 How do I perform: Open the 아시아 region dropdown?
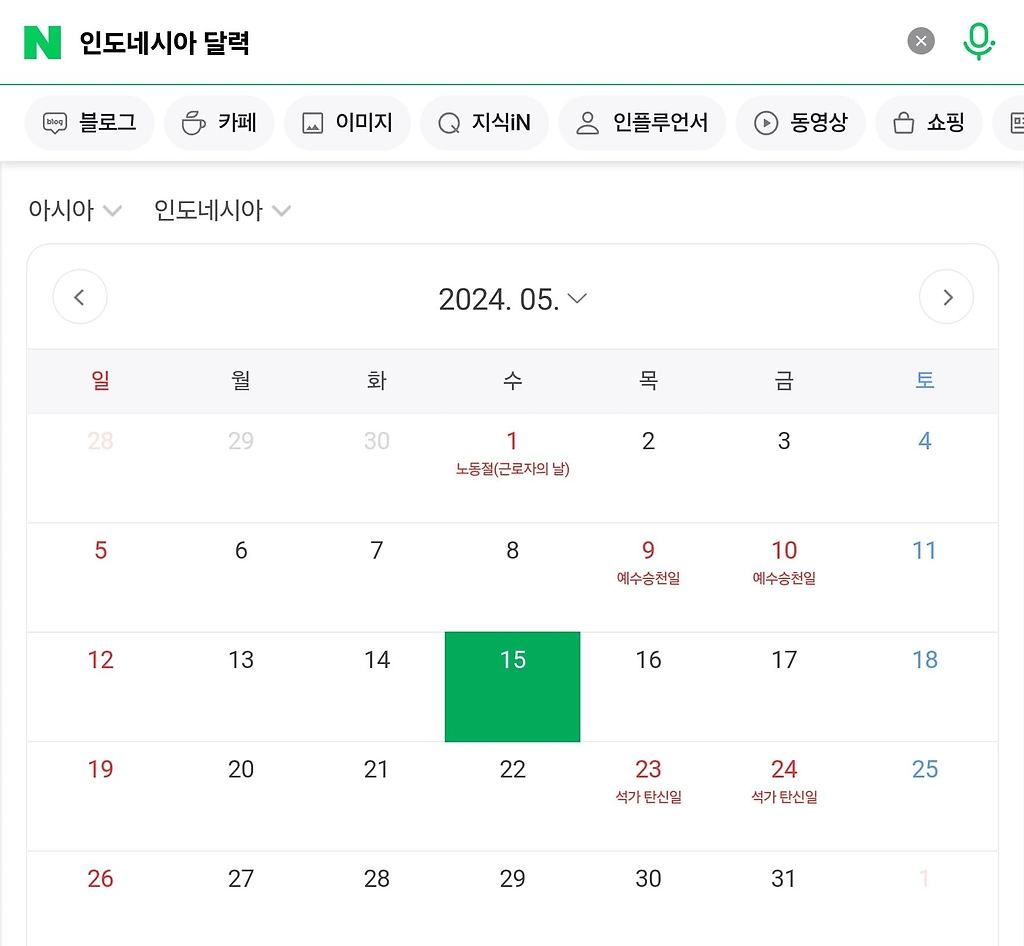75,210
